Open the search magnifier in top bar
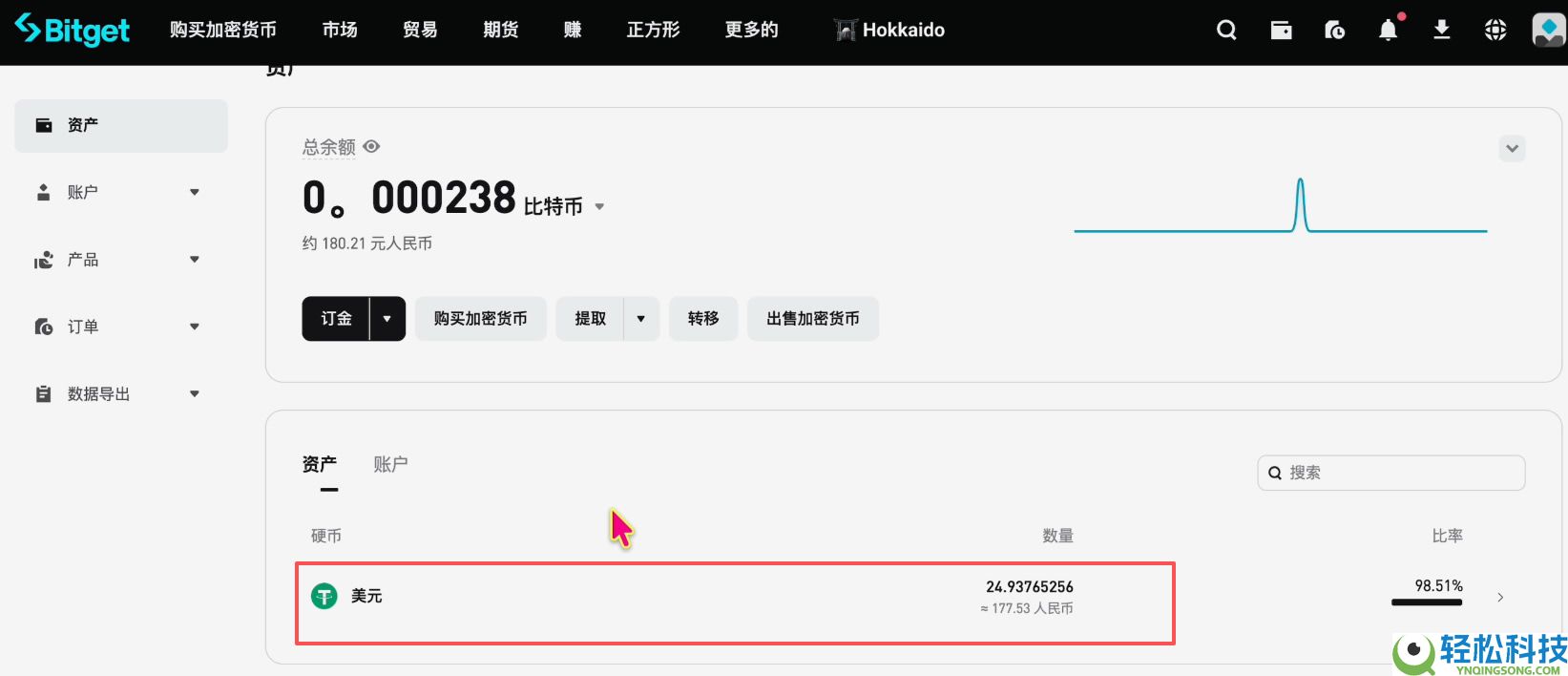Image resolution: width=1568 pixels, height=676 pixels. point(1227,31)
